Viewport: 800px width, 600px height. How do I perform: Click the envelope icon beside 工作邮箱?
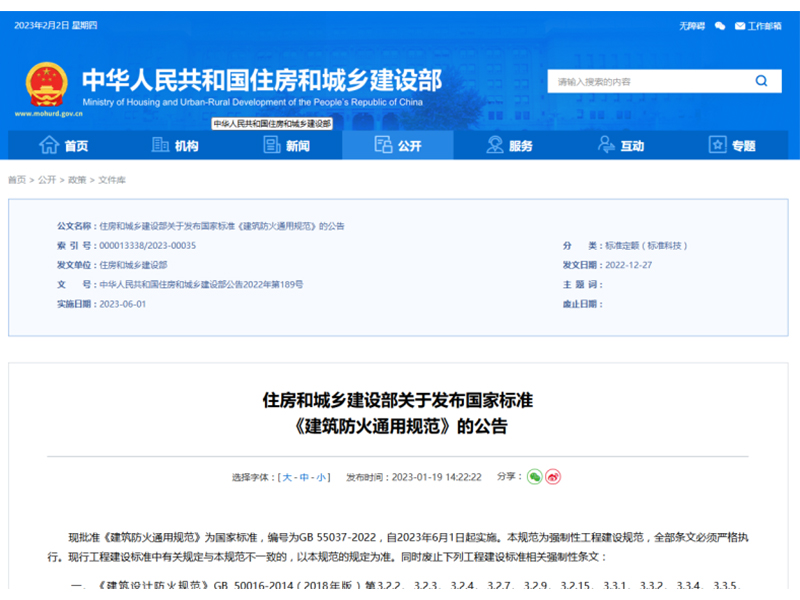pos(739,25)
